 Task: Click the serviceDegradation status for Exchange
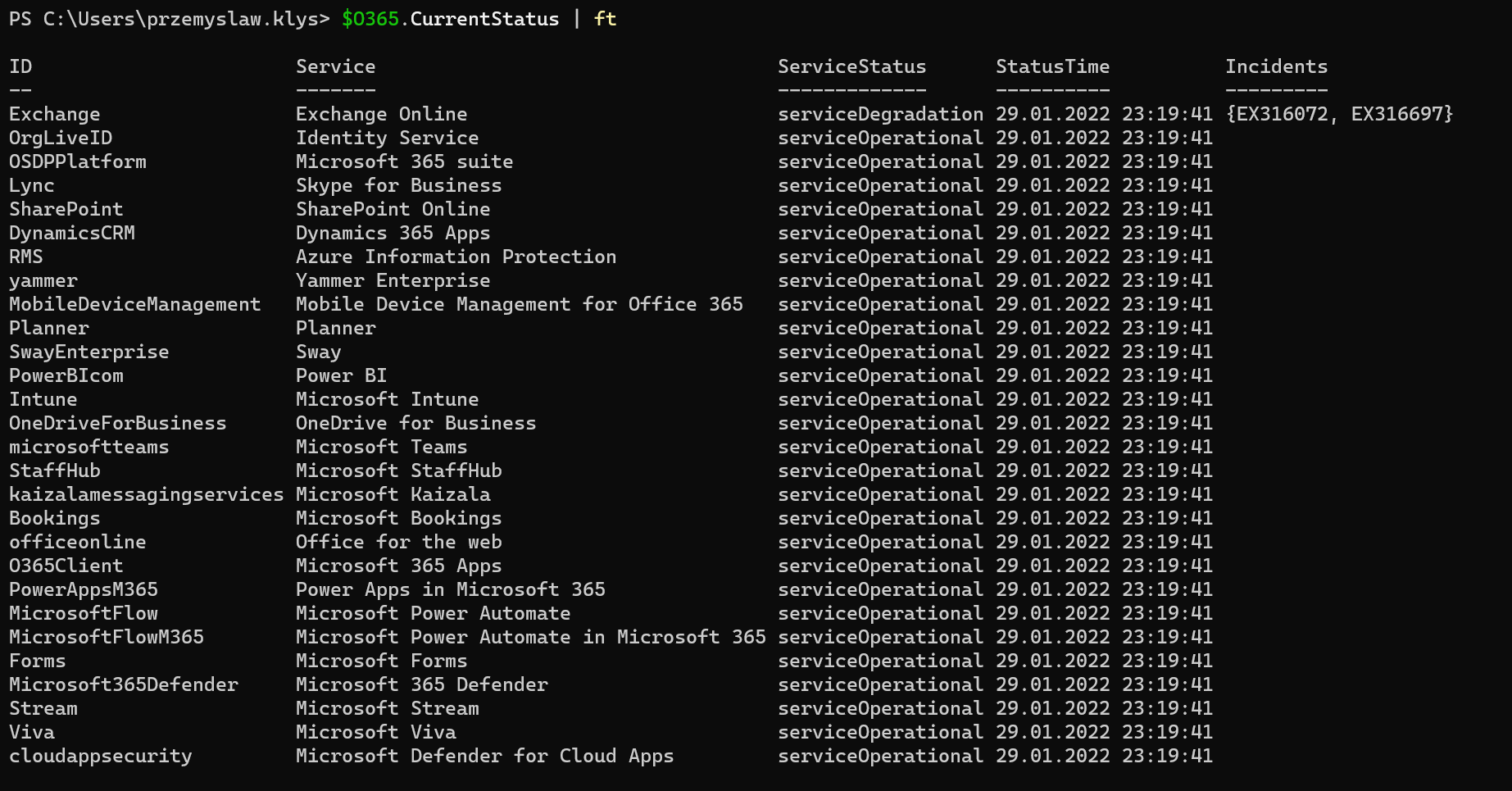880,114
